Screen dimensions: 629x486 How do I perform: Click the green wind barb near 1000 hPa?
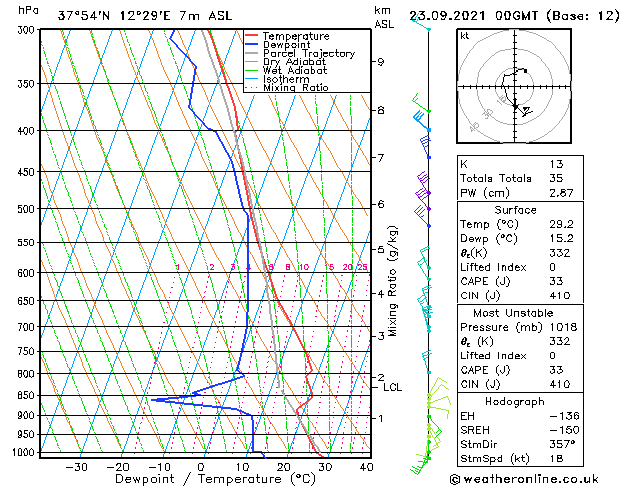pos(420,465)
